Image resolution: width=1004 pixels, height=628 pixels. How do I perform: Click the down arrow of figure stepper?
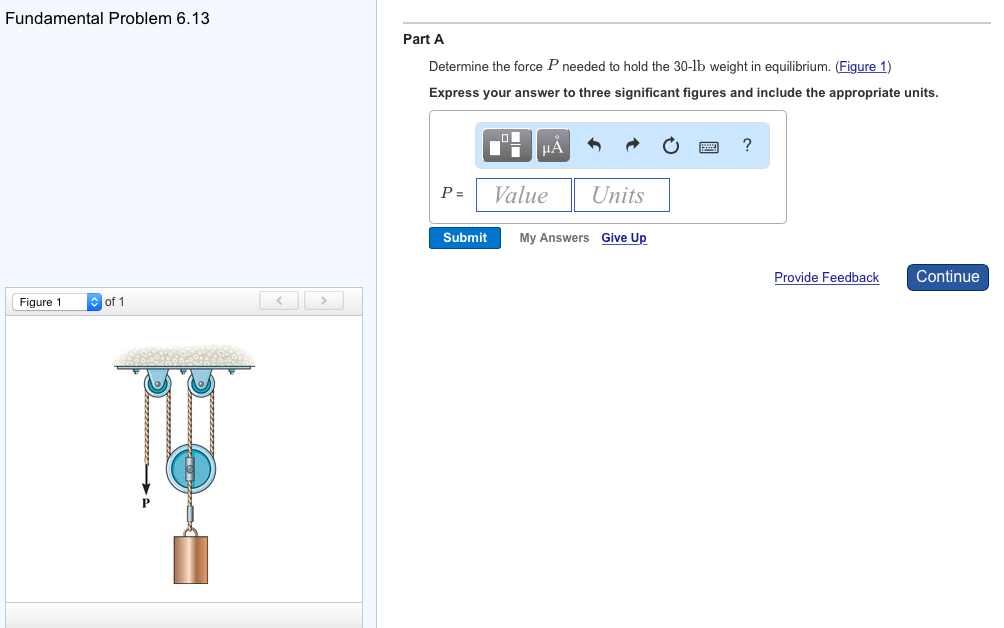click(x=93, y=305)
